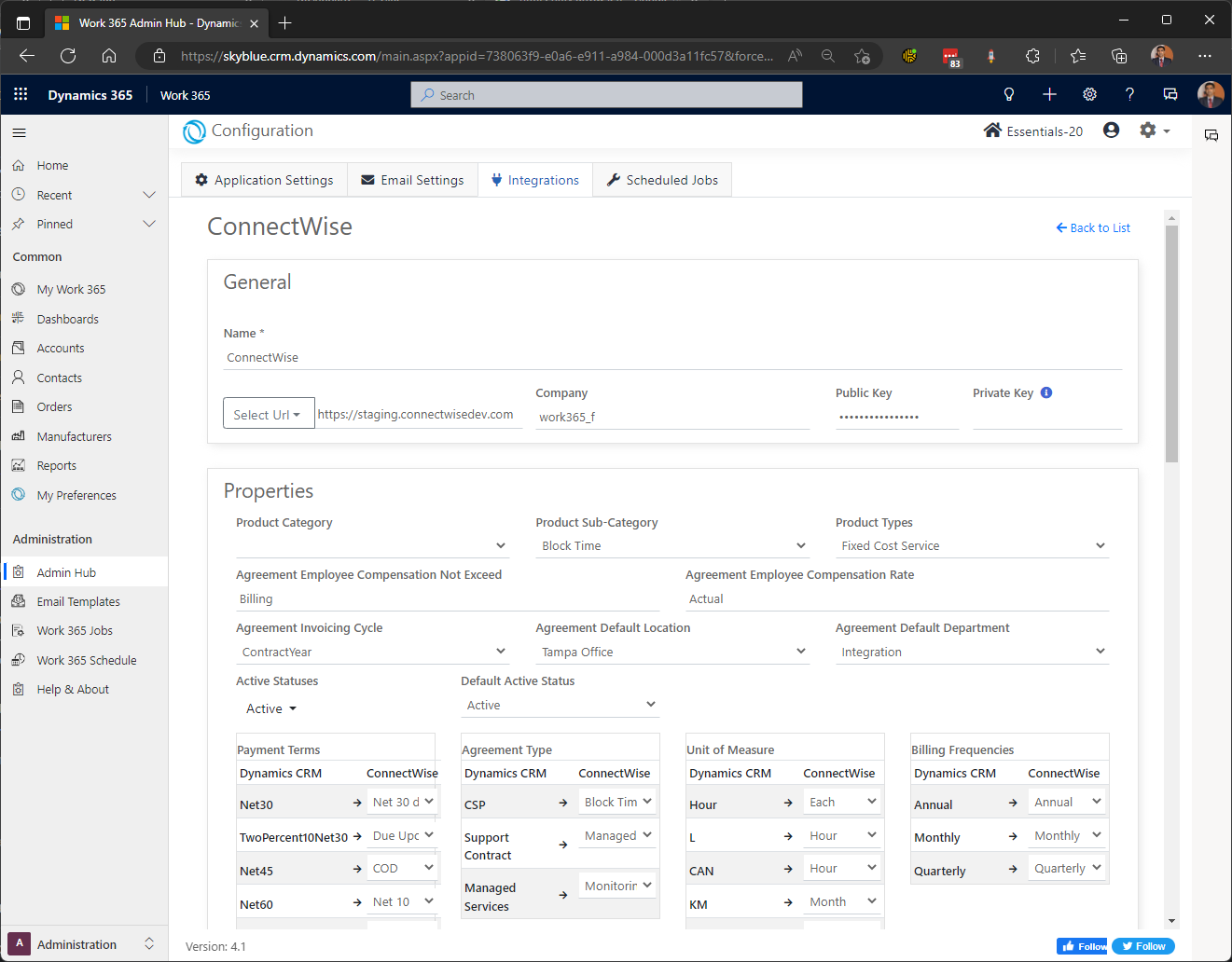
Task: Open the Dynamics 365 app launcher grid
Action: point(21,94)
